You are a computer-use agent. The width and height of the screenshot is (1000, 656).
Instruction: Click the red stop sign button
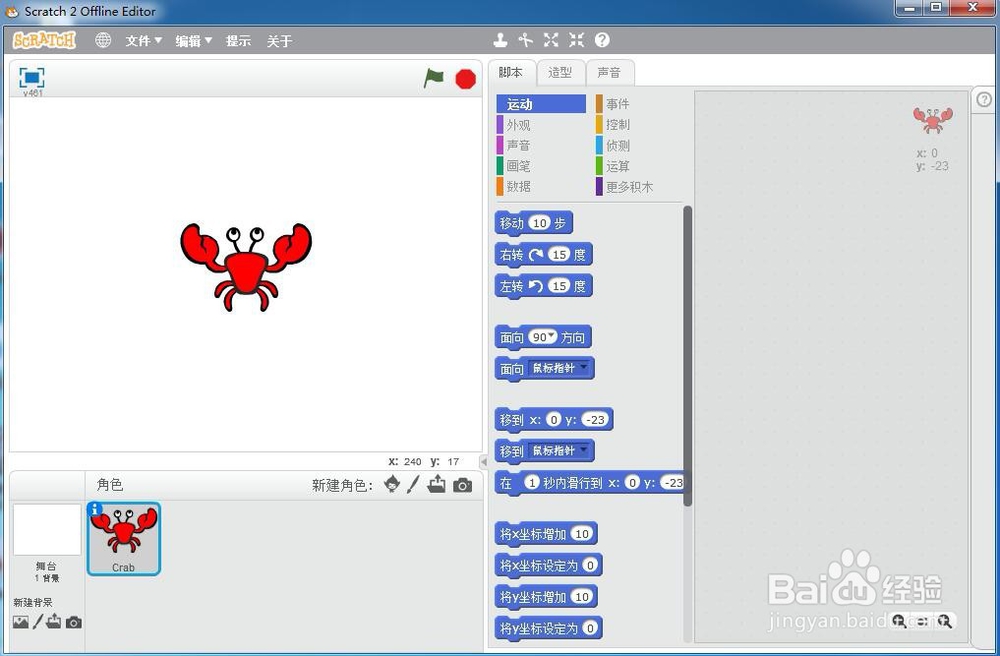(466, 79)
